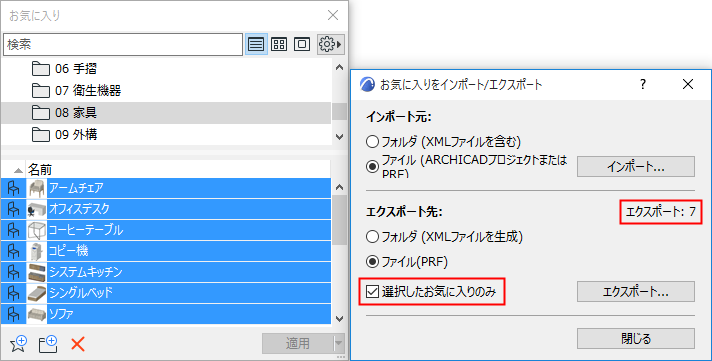Select コピー機 favorite
712x361 pixels.
click(166, 251)
